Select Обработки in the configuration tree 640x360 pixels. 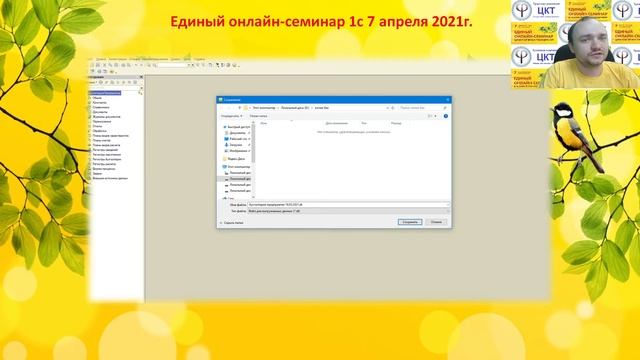pyautogui.click(x=99, y=131)
